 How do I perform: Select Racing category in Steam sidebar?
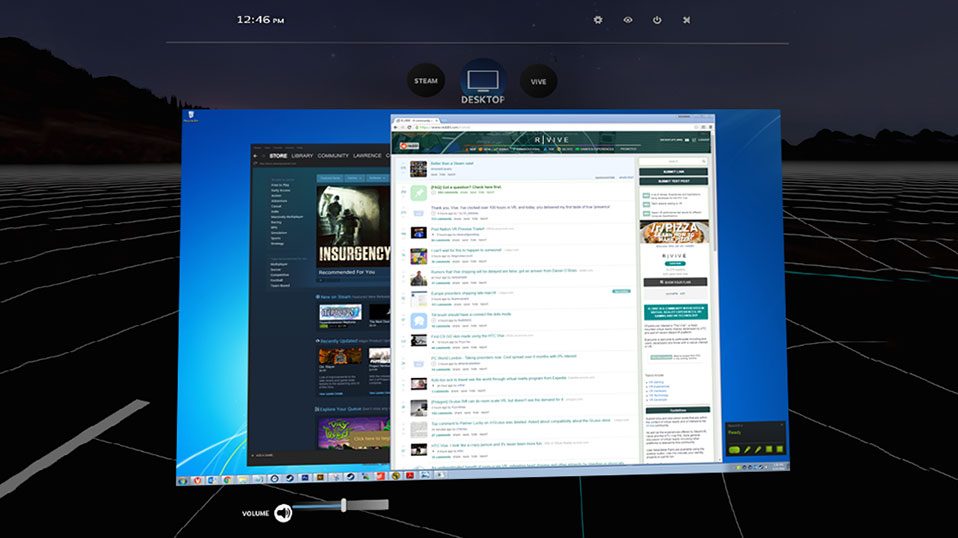(276, 222)
